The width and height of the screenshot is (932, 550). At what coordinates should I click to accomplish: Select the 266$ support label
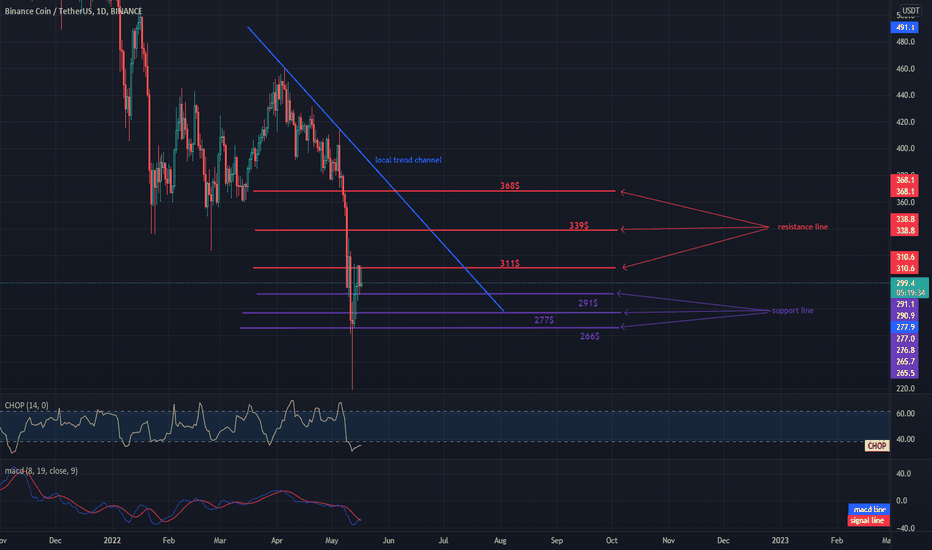coord(590,337)
